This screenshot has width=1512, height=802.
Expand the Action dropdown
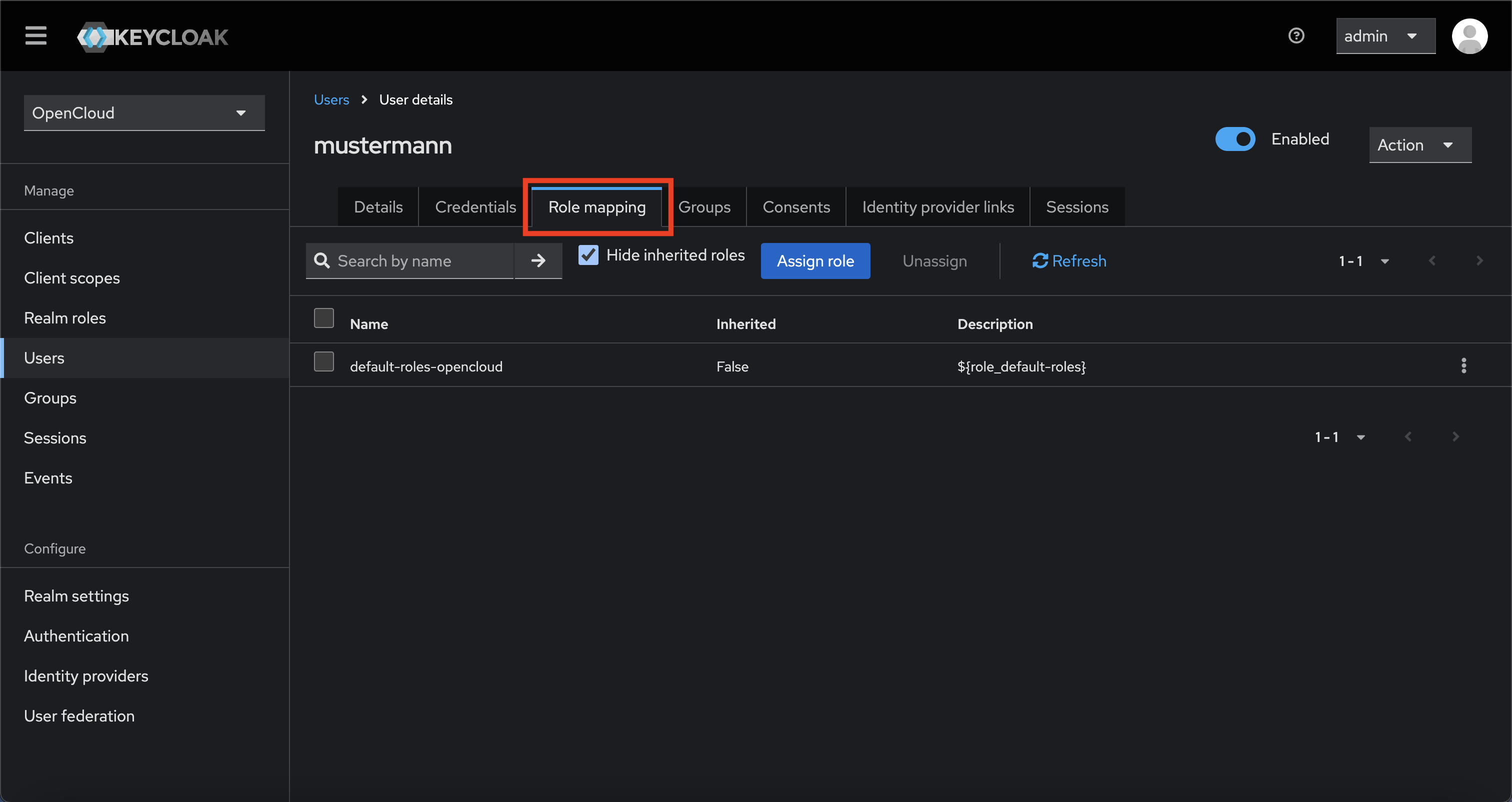tap(1419, 145)
